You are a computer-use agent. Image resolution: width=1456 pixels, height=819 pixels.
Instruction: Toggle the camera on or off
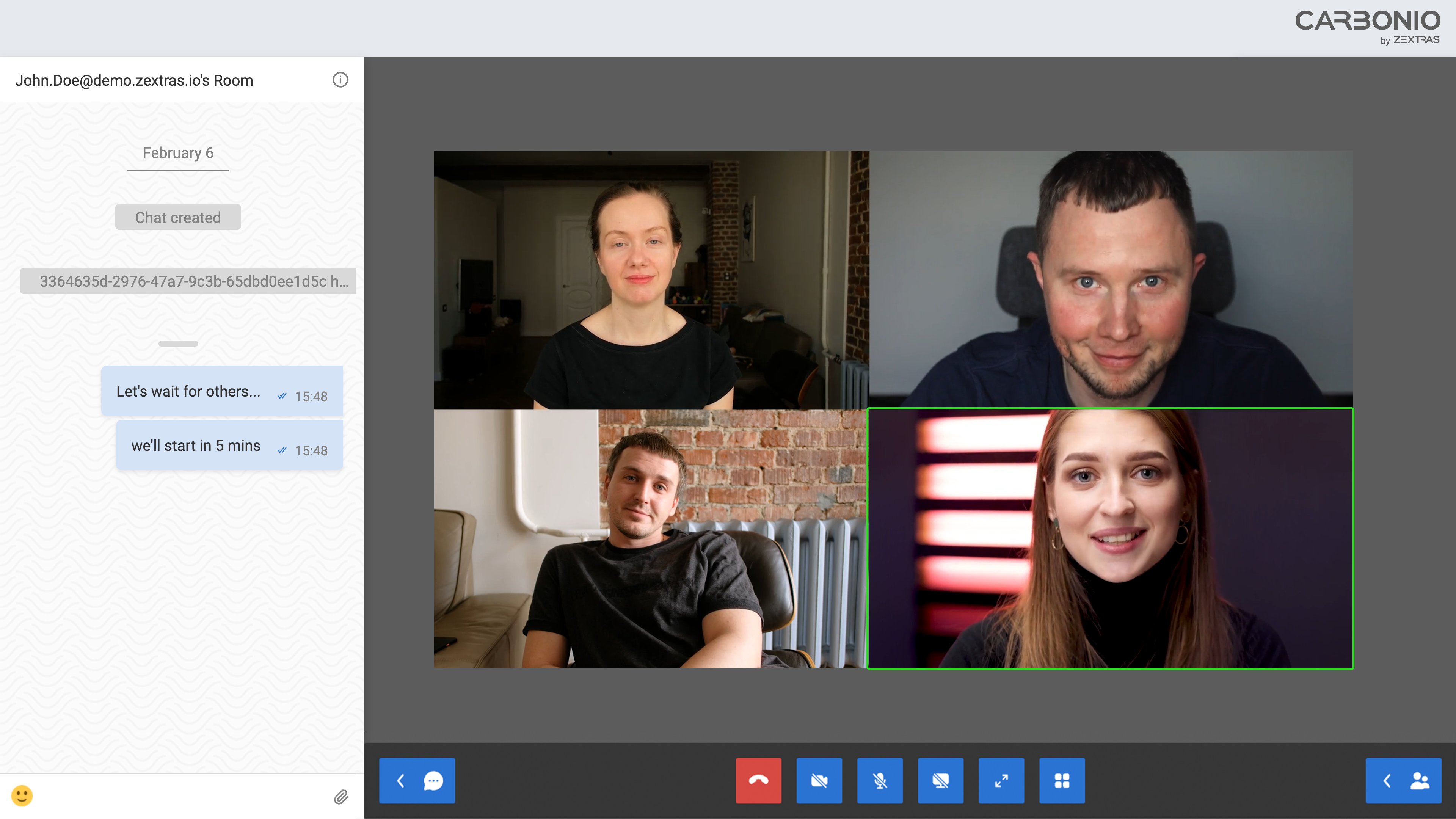(819, 781)
